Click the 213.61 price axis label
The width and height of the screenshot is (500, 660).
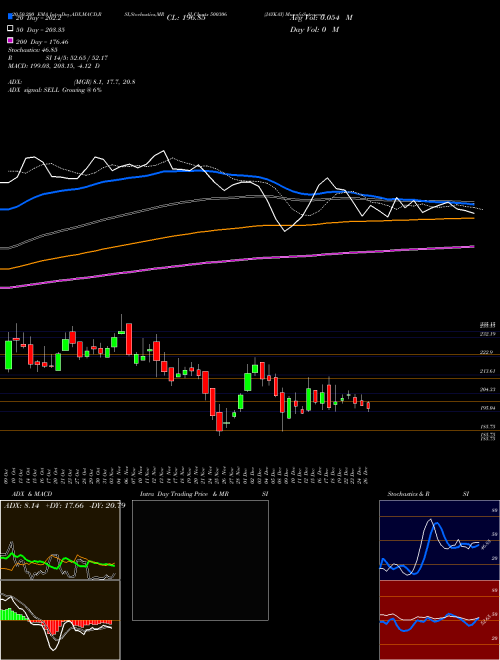488,371
